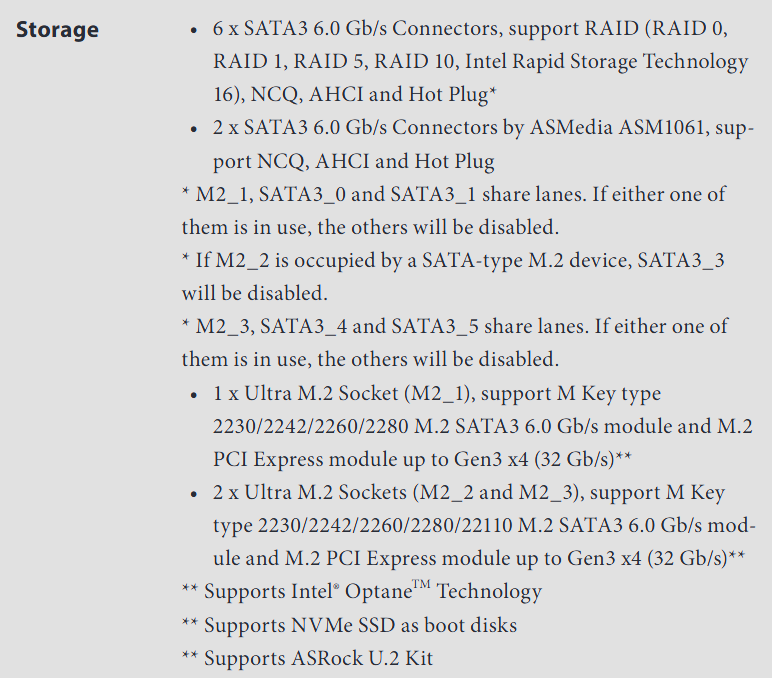Click the port NCQ, AHCI and Hot Plug line
The height and width of the screenshot is (678, 772).
click(354, 161)
